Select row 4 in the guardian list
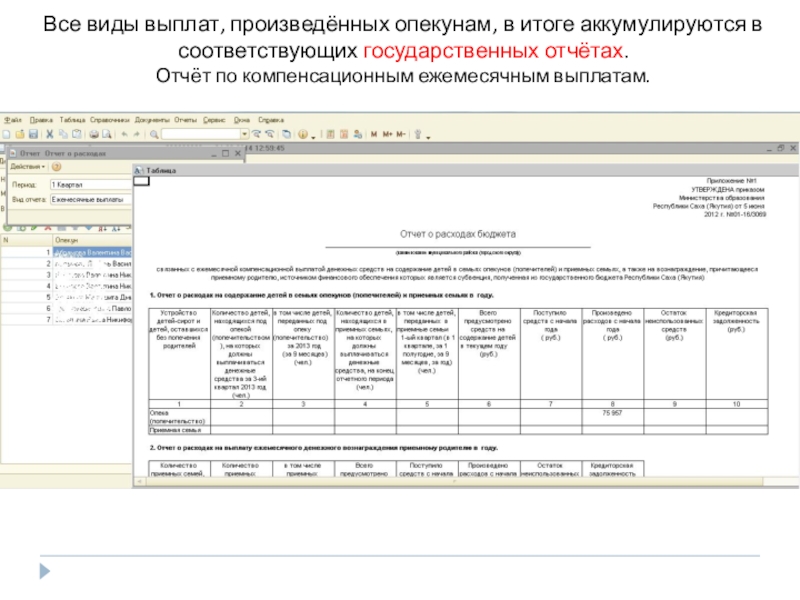 tap(66, 286)
